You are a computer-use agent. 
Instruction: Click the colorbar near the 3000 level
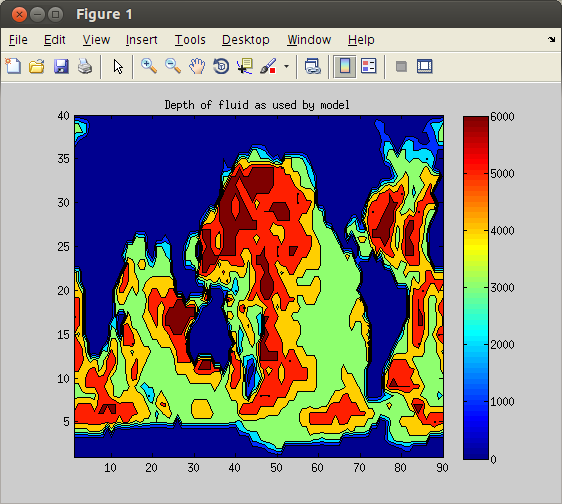(476, 287)
